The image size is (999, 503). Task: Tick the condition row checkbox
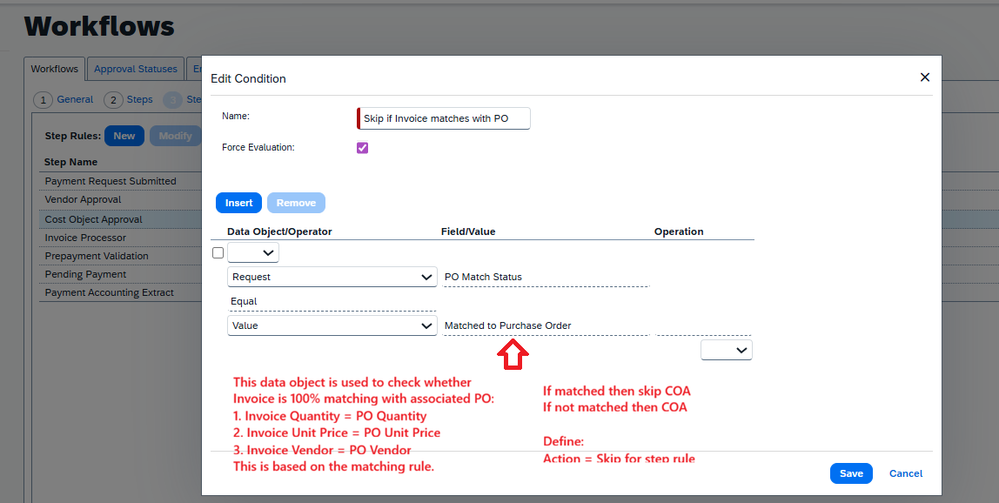point(218,253)
